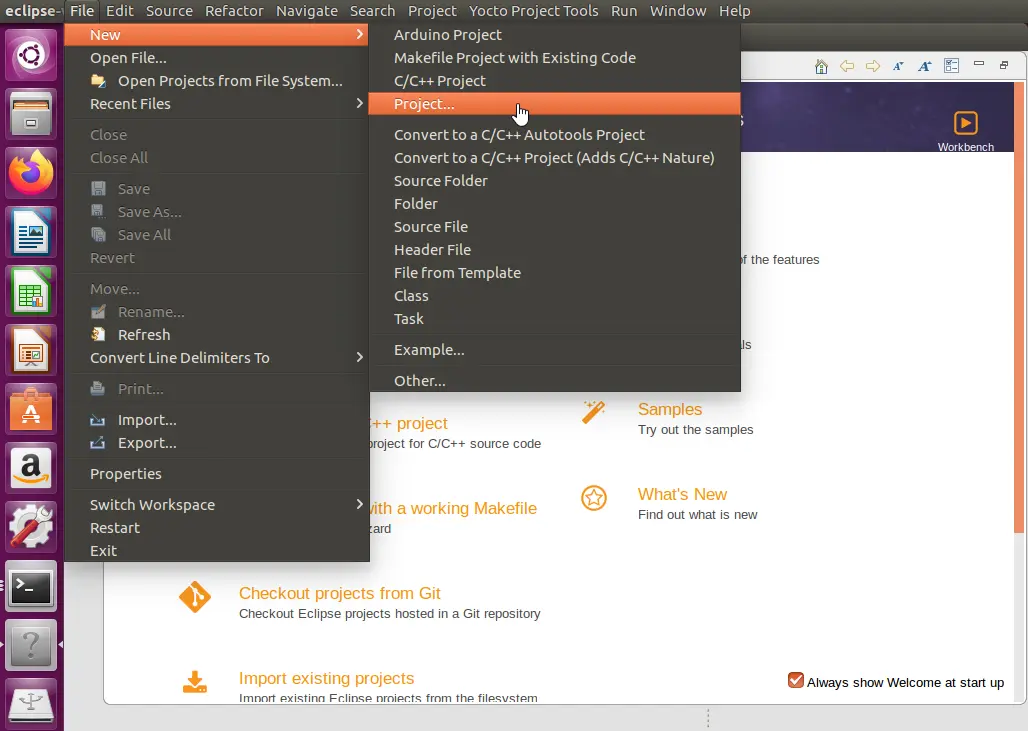Click the Samples wand icon

(x=594, y=413)
